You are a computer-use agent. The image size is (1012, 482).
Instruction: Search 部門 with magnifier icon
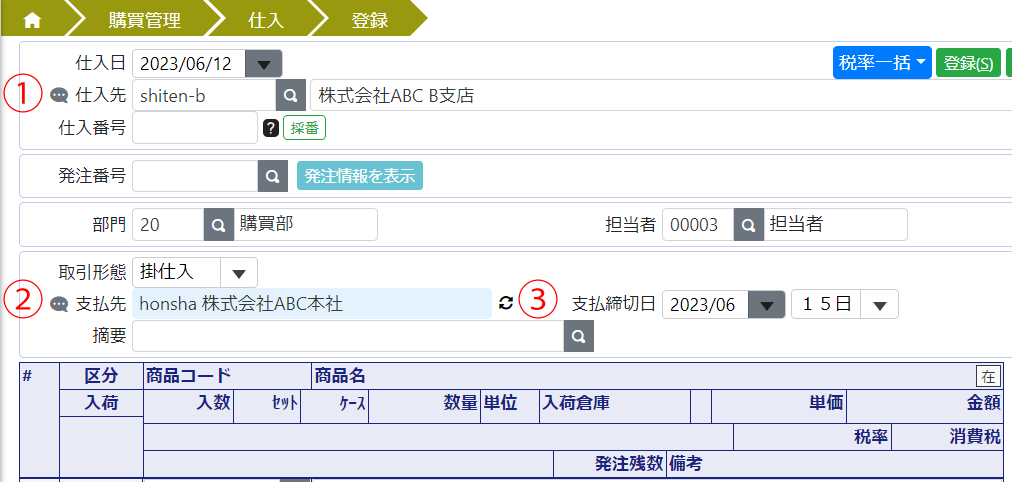(219, 225)
